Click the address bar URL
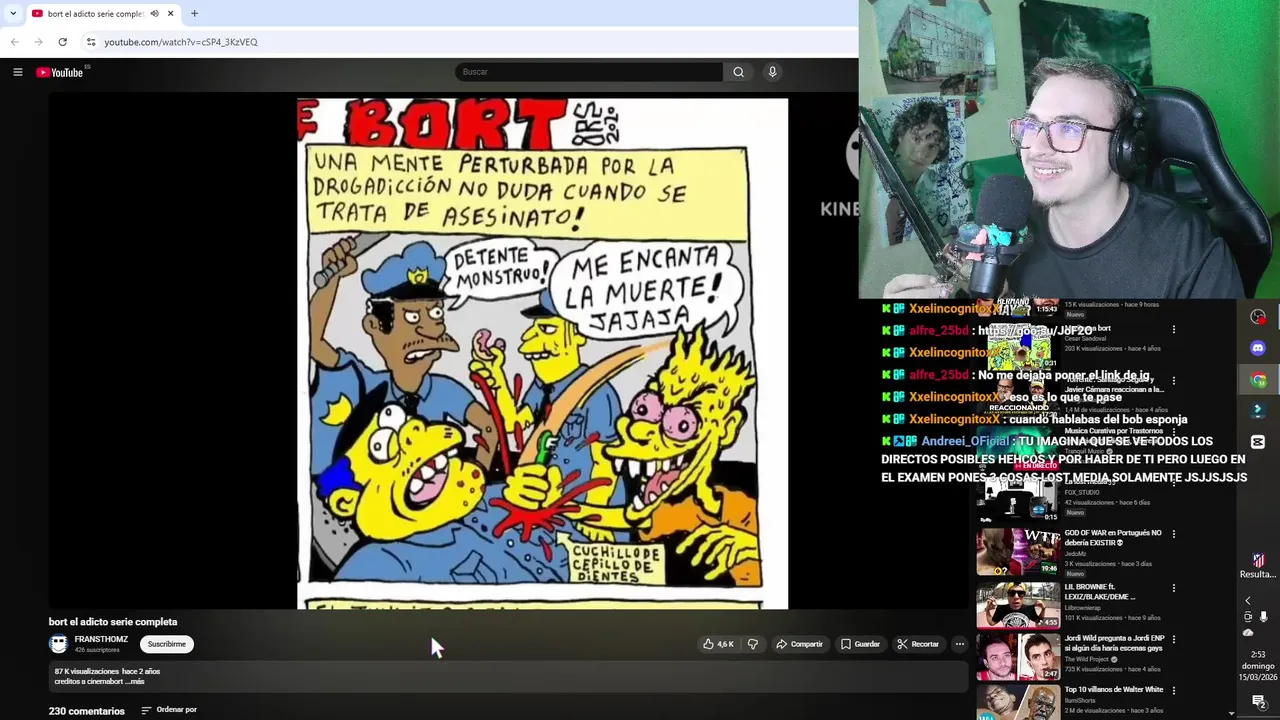This screenshot has height=720, width=1280. coord(181,42)
